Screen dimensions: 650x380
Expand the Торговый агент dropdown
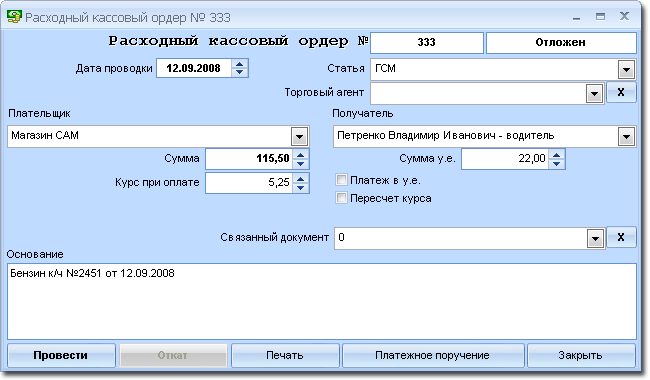coord(594,93)
